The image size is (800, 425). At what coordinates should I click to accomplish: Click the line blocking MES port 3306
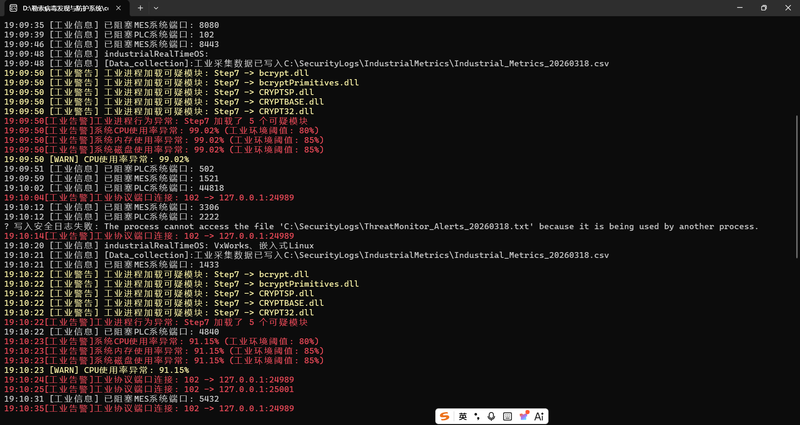click(x=112, y=207)
